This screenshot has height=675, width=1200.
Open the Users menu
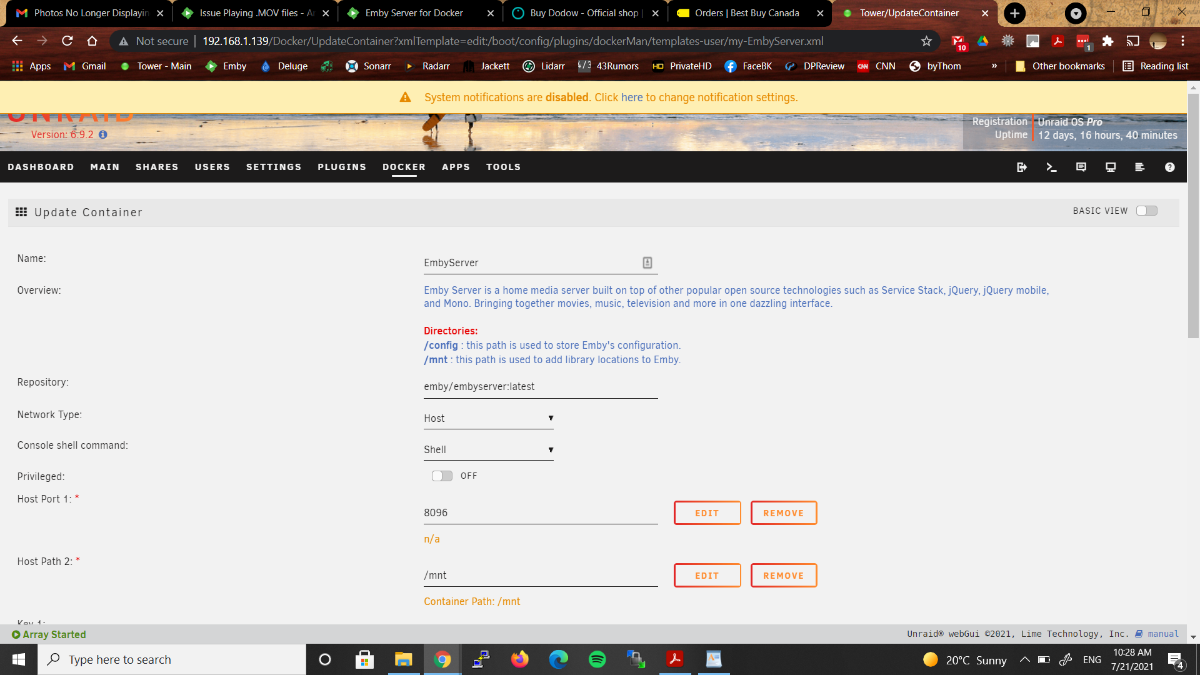pos(212,167)
